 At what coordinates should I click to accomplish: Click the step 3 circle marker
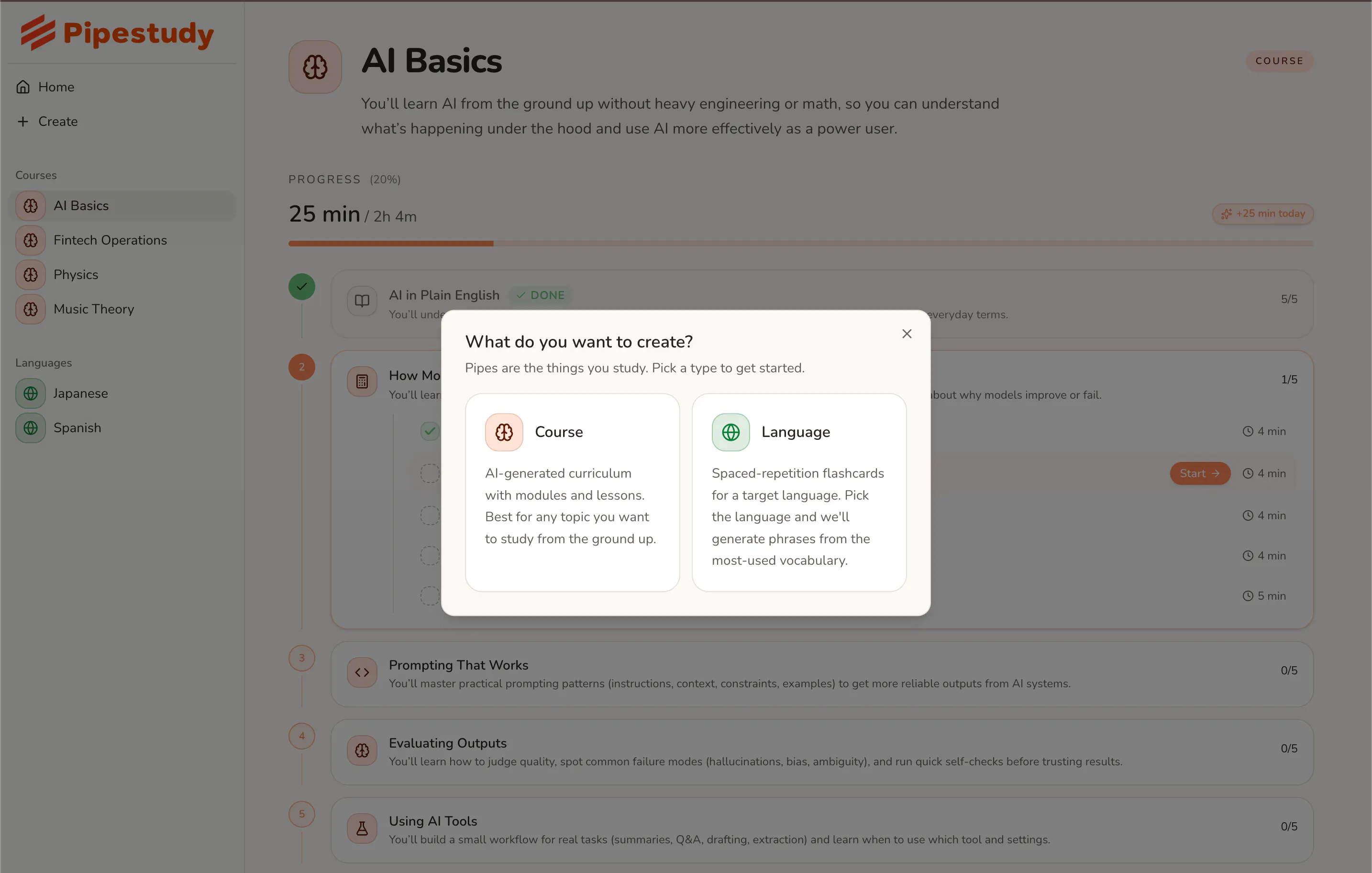coord(301,658)
